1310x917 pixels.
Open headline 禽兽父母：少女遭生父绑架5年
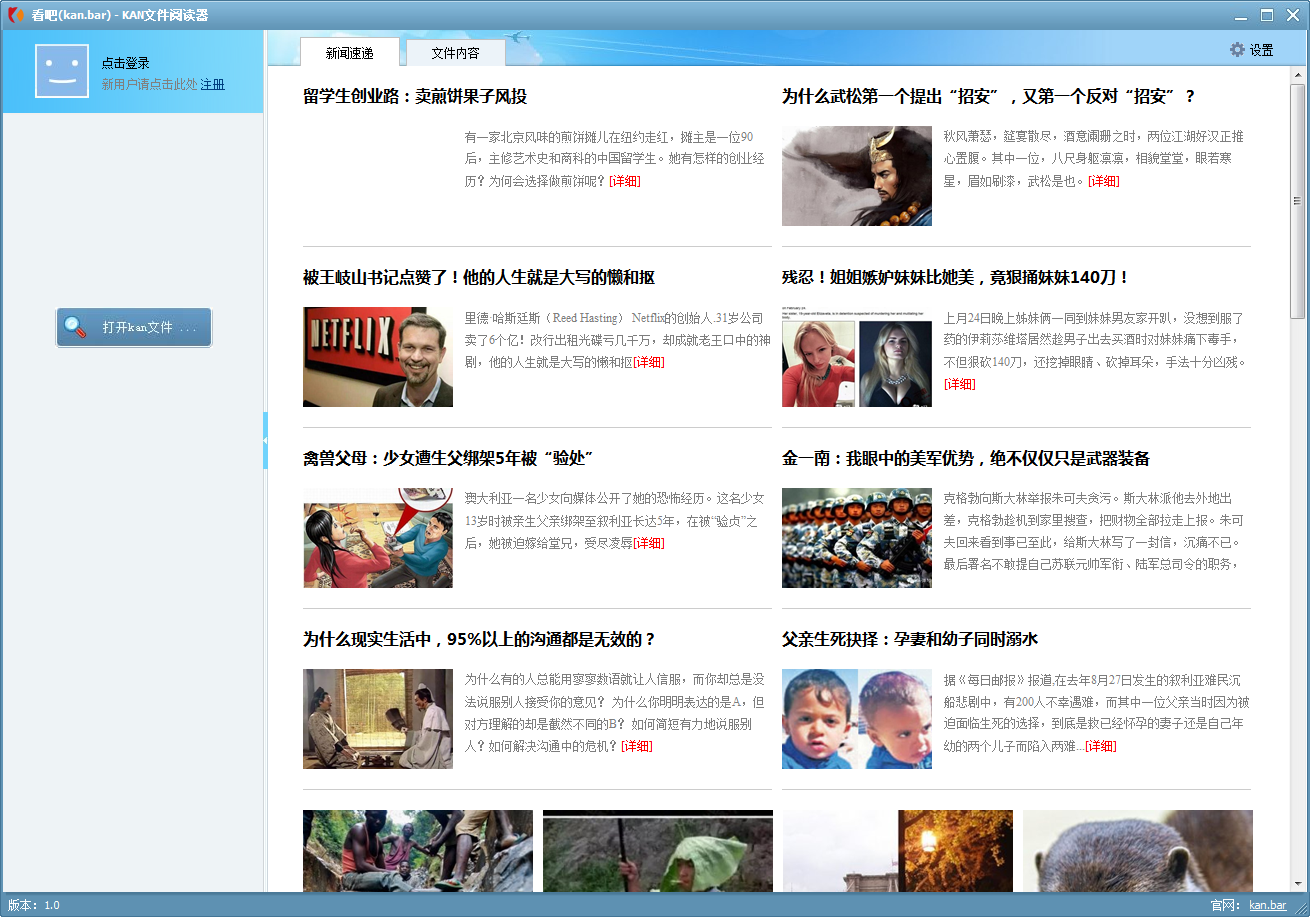click(448, 459)
